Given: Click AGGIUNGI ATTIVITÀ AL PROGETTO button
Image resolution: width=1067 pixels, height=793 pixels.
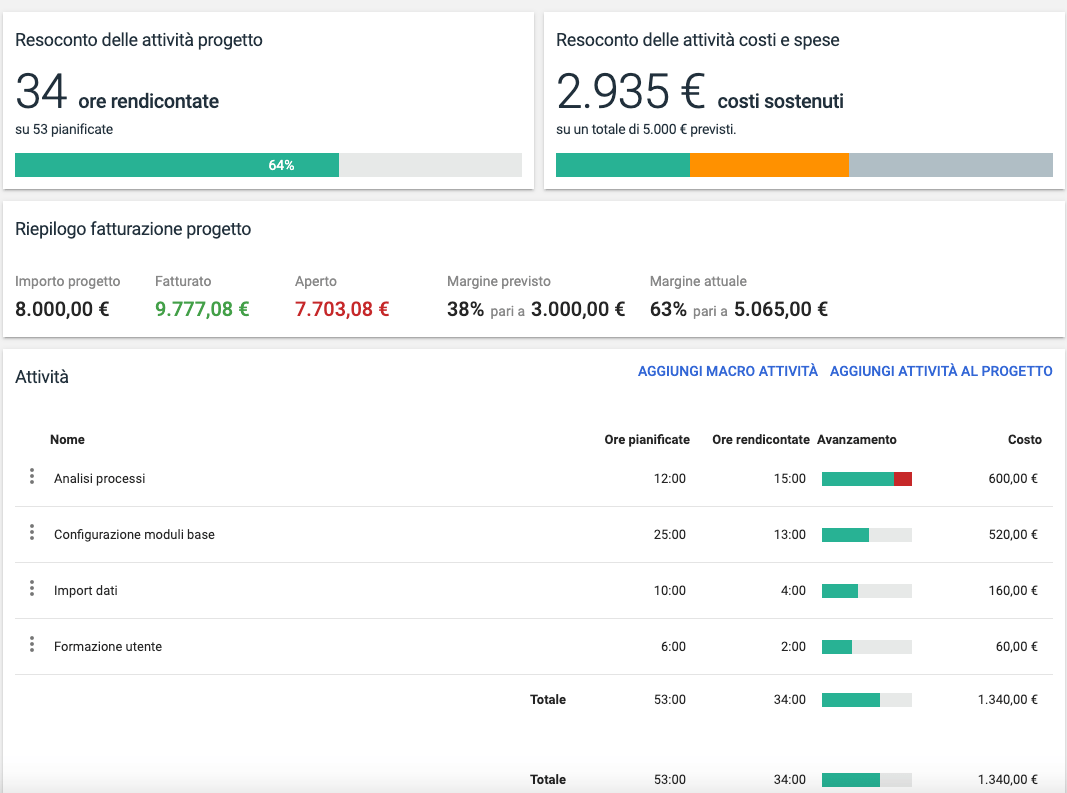Looking at the screenshot, I should tap(941, 371).
